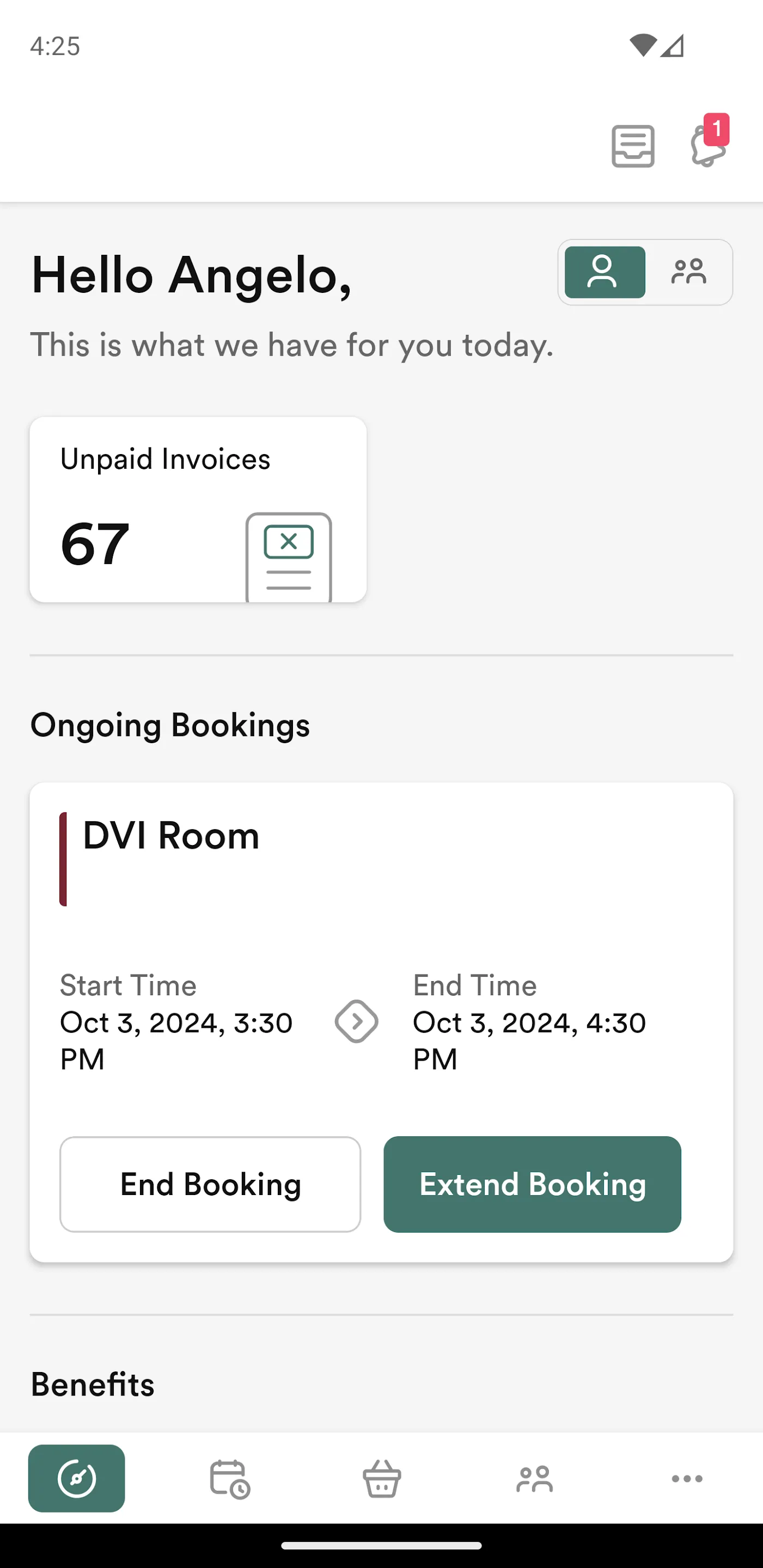Tap the Wi-Fi status icon
The image size is (763, 1568).
[x=643, y=46]
